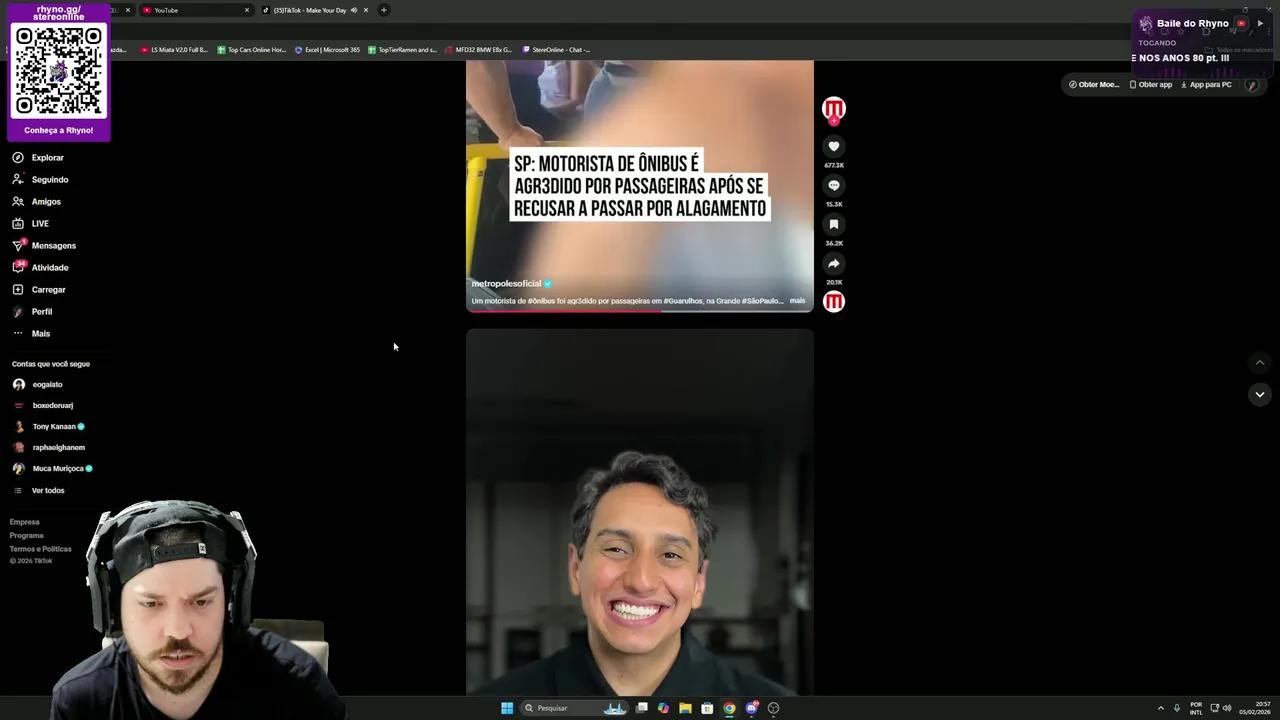Click Empresa footer link

[25, 522]
